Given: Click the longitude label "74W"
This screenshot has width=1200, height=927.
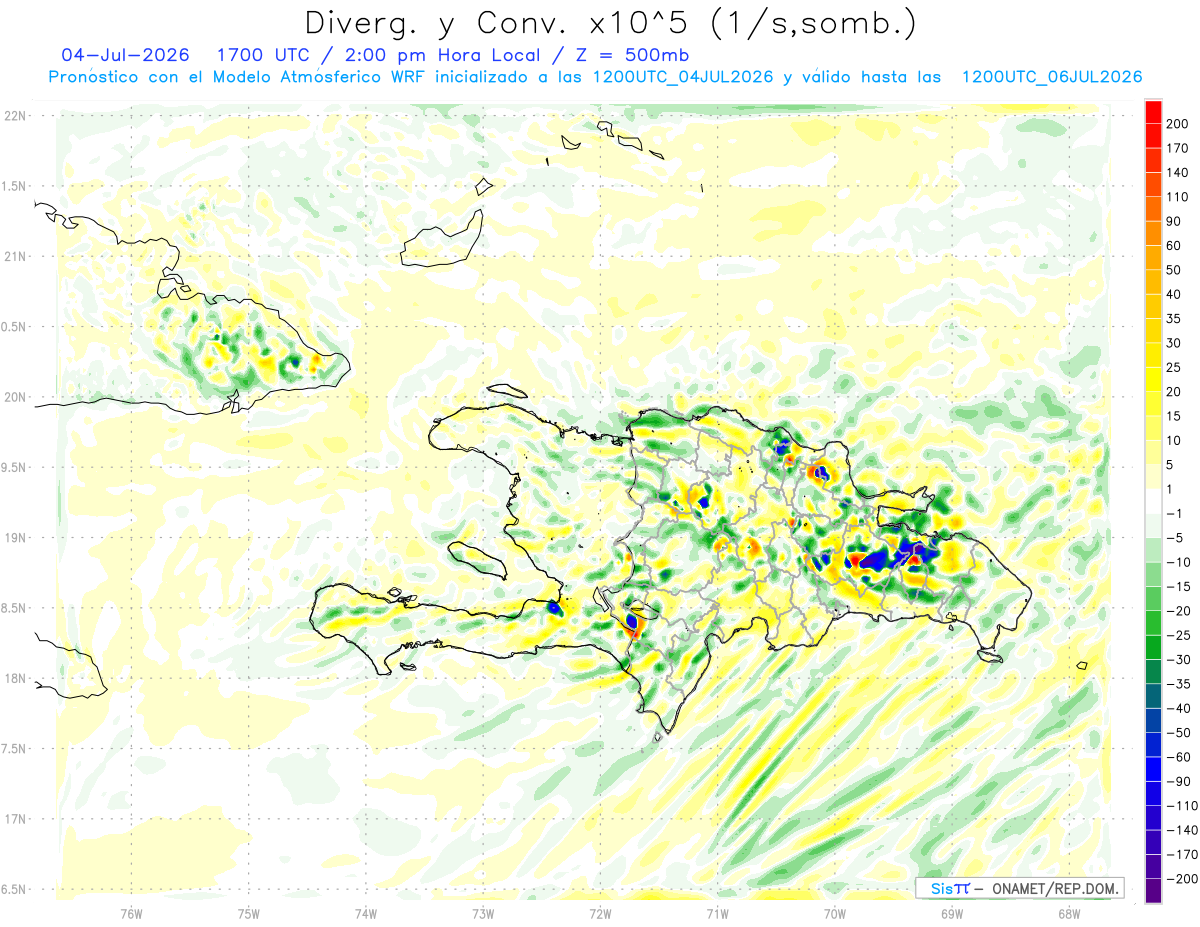Looking at the screenshot, I should click(366, 913).
